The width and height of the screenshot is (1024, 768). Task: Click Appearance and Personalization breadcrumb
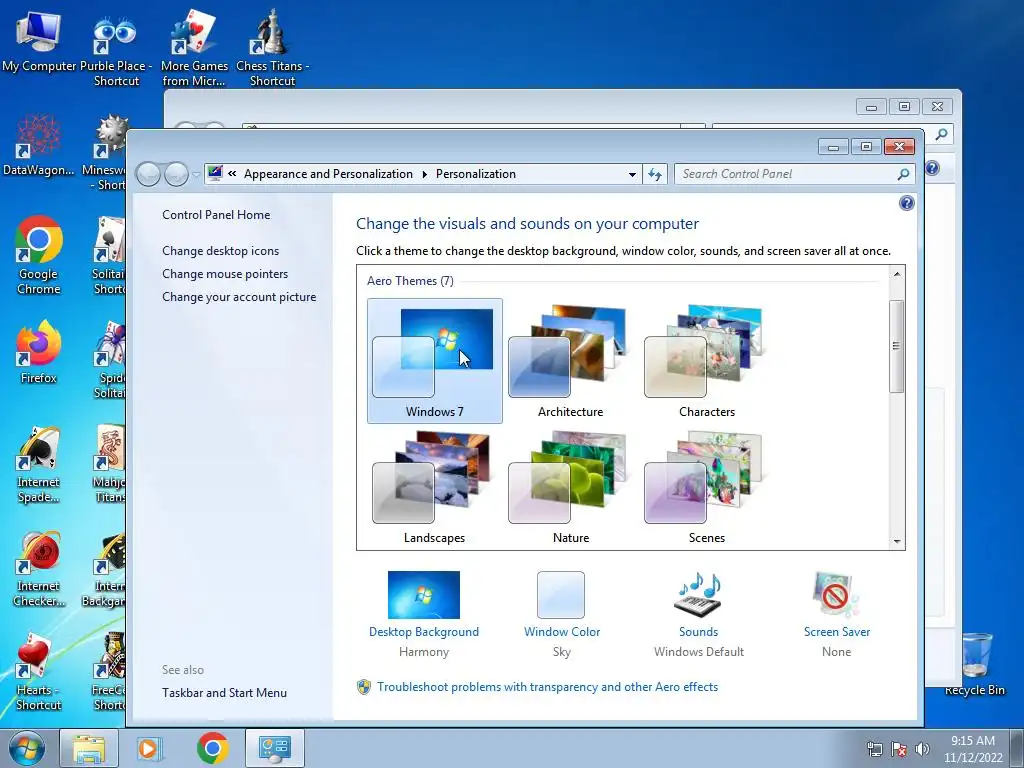328,174
